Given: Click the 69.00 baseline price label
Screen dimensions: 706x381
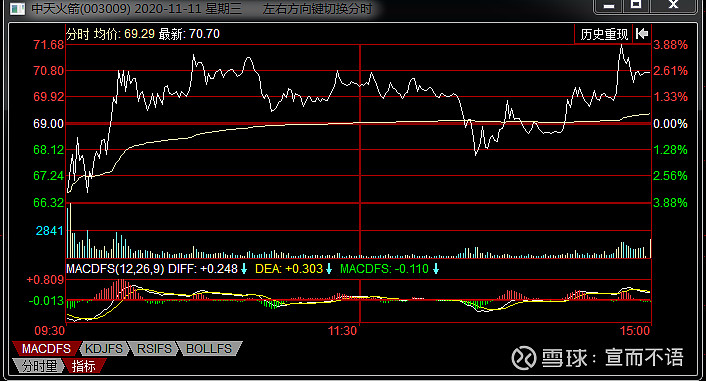Looking at the screenshot, I should pos(49,124).
